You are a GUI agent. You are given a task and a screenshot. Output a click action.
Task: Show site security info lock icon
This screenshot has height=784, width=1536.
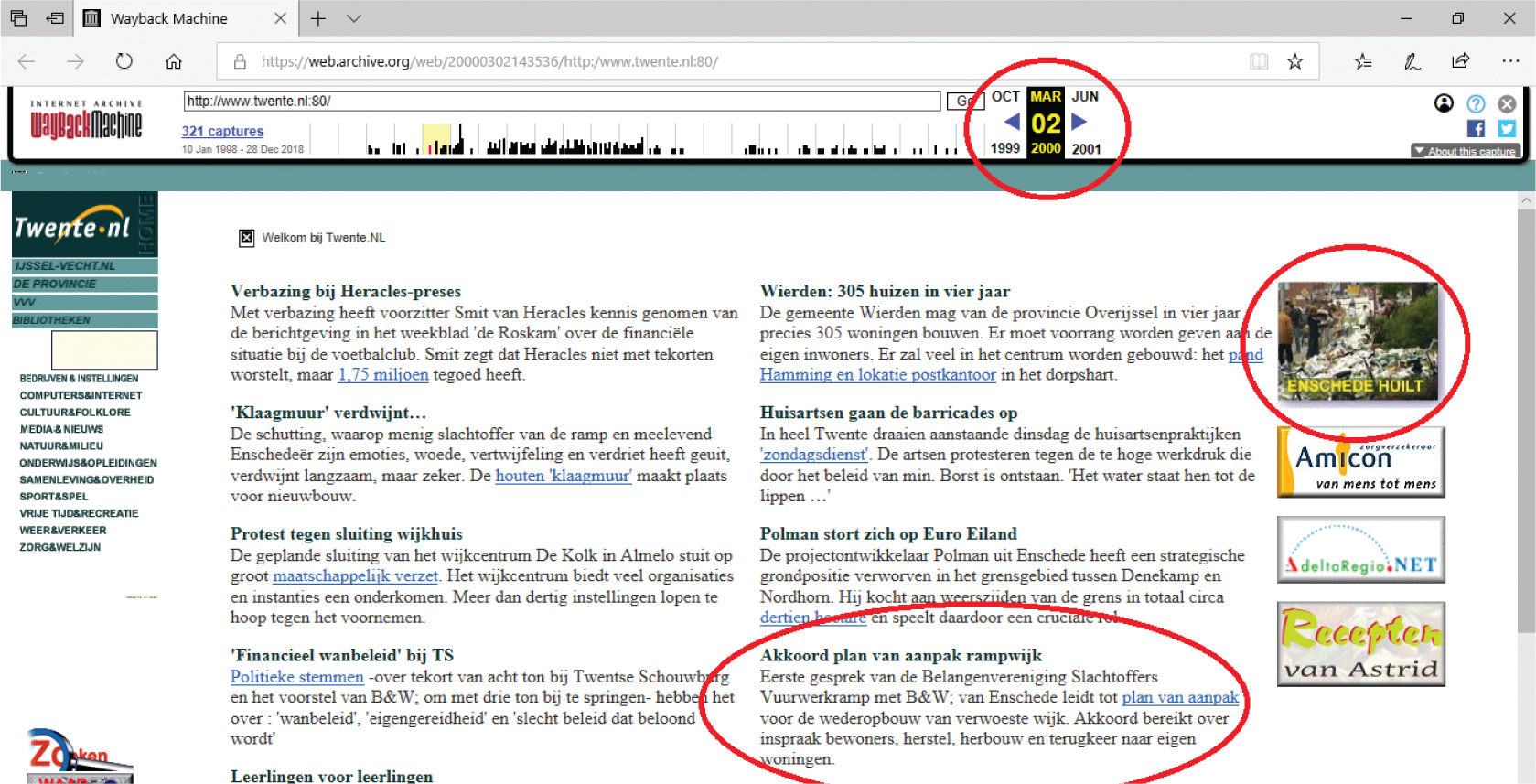(240, 61)
